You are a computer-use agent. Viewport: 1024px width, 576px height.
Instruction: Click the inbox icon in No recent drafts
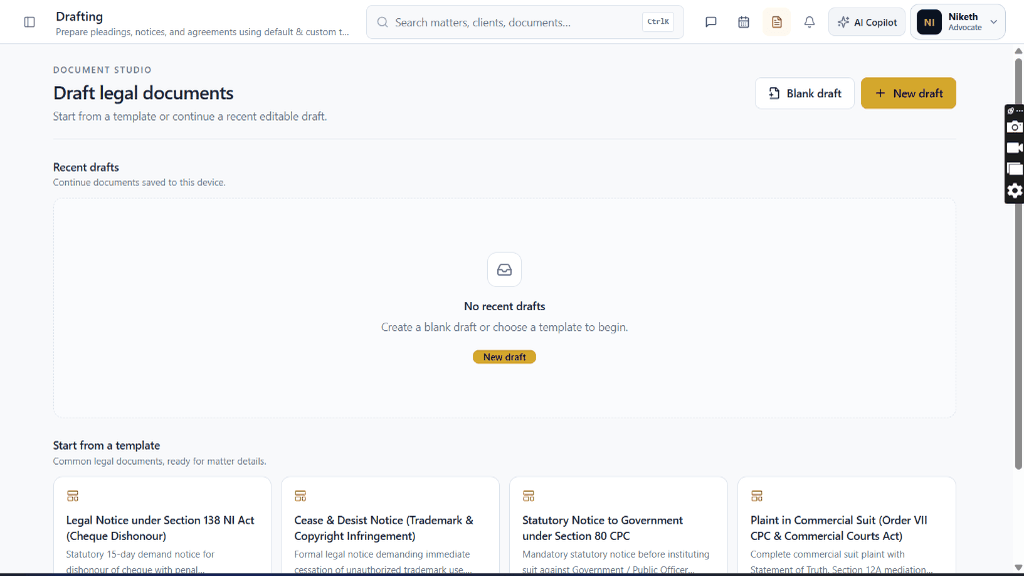(504, 270)
